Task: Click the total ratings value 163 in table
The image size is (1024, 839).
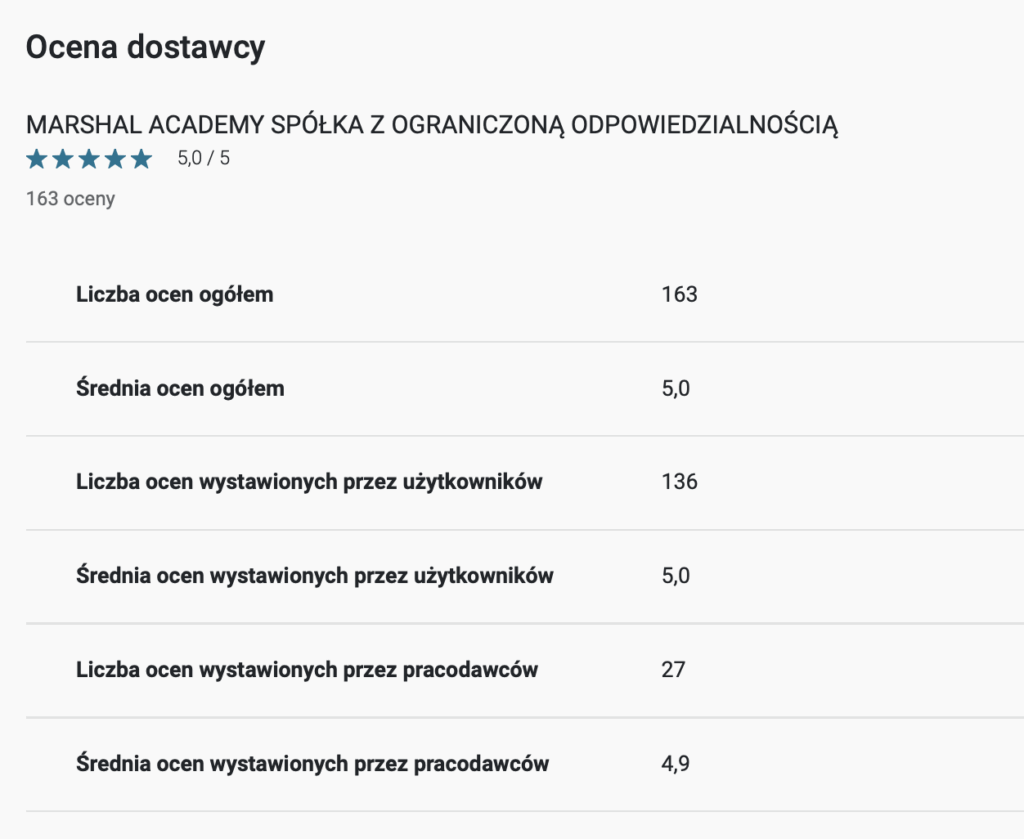Action: pos(679,295)
